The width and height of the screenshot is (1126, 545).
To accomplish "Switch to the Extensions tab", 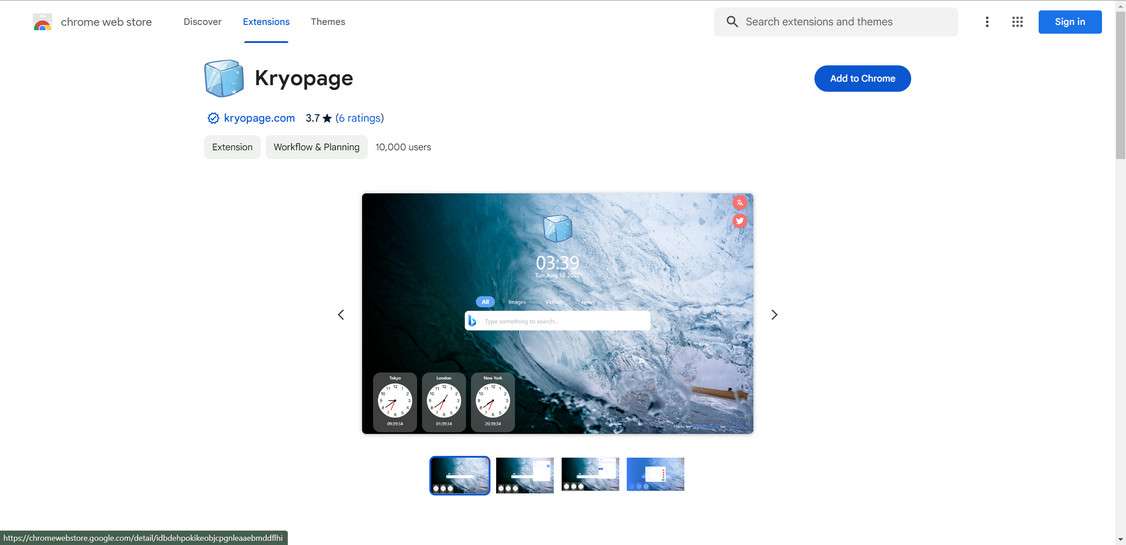I will tap(266, 22).
